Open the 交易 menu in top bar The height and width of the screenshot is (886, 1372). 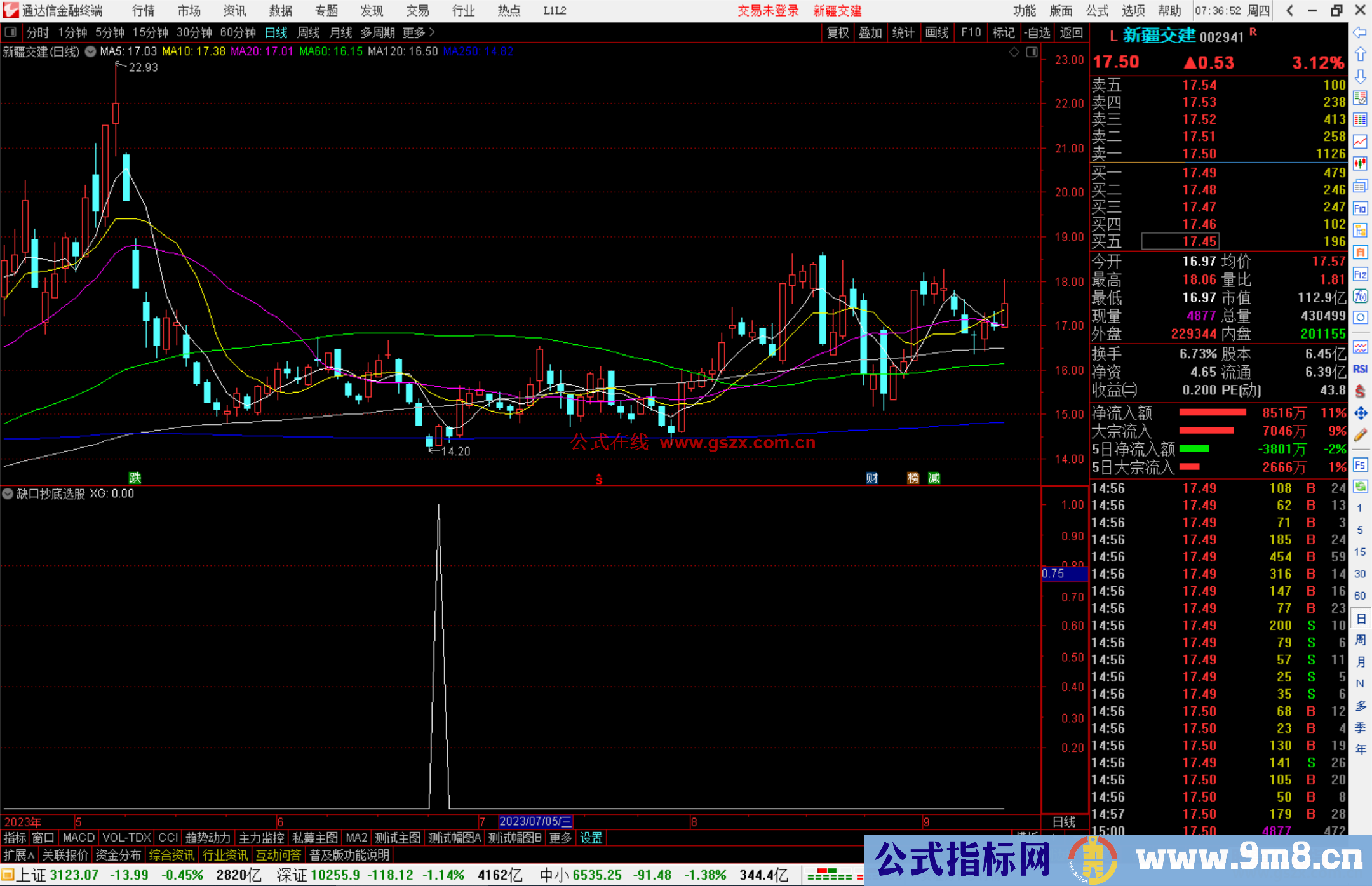[417, 11]
